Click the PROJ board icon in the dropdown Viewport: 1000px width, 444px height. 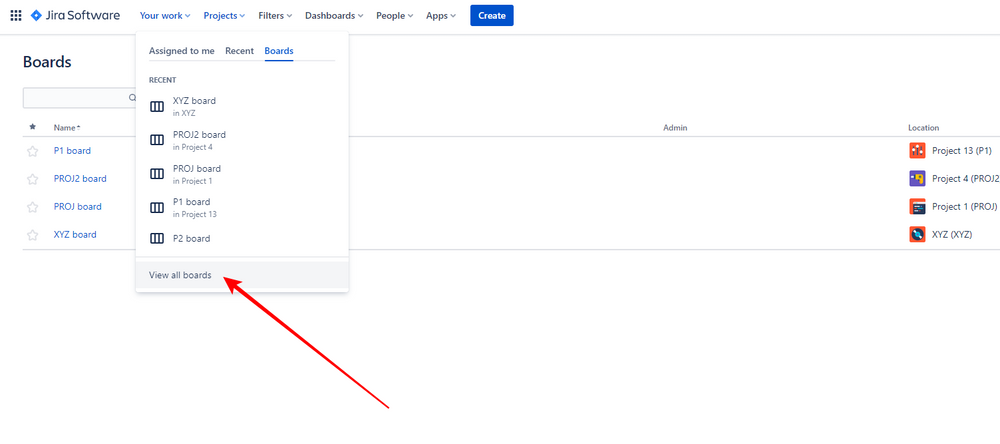coord(157,174)
